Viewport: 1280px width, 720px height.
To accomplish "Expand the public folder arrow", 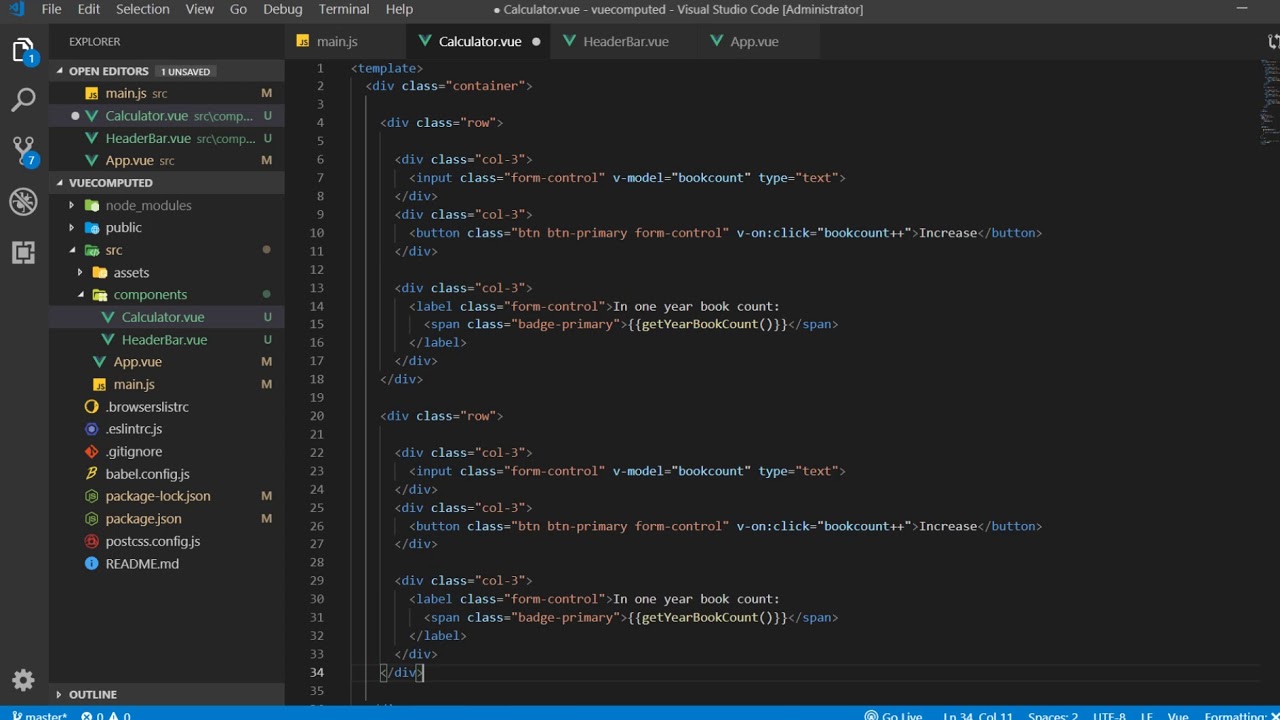I will [72, 227].
